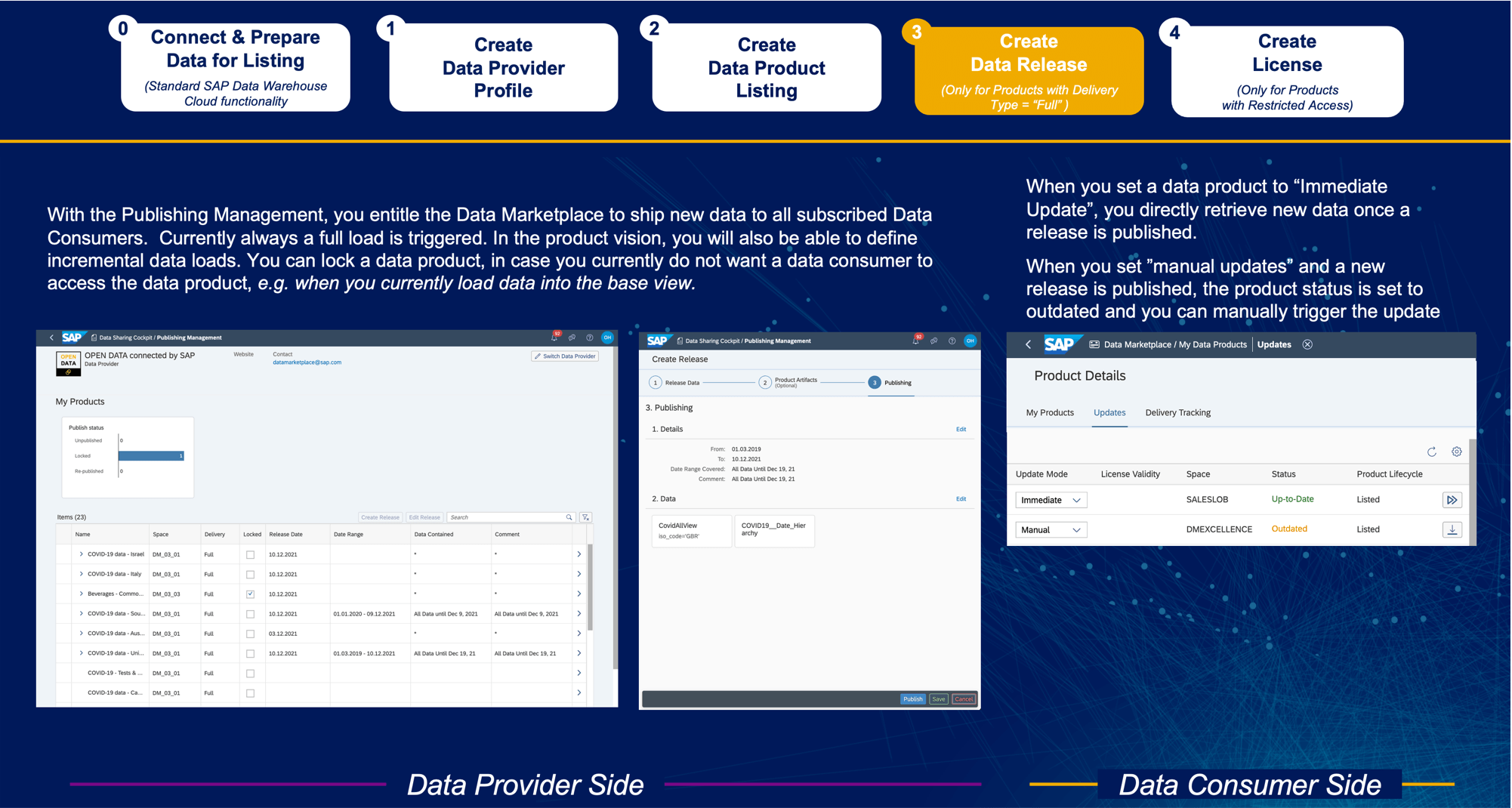Image resolution: width=1512 pixels, height=808 pixels.
Task: Uncheck Locked checkbox for Beverages - Commo...
Action: (x=251, y=594)
